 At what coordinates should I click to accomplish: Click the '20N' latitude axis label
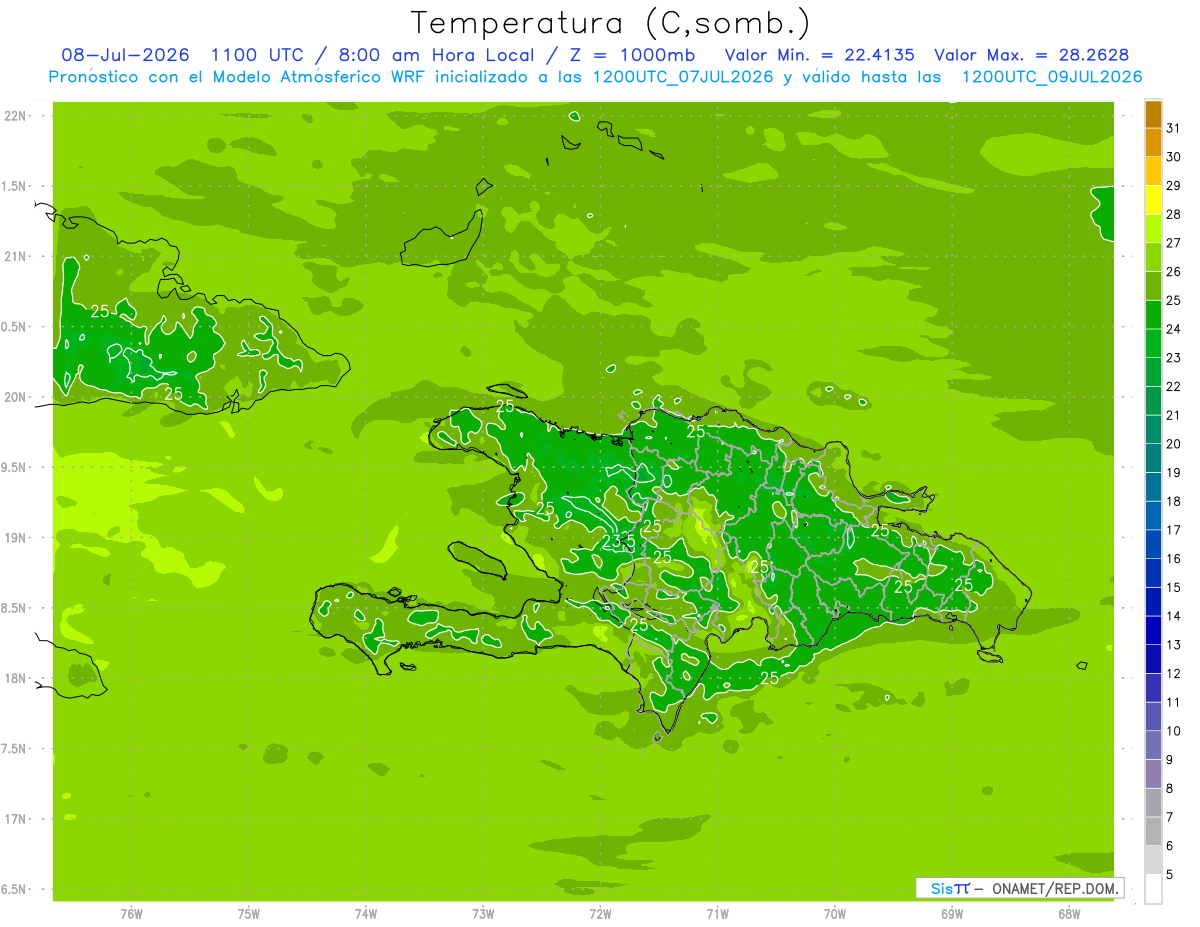(14, 397)
